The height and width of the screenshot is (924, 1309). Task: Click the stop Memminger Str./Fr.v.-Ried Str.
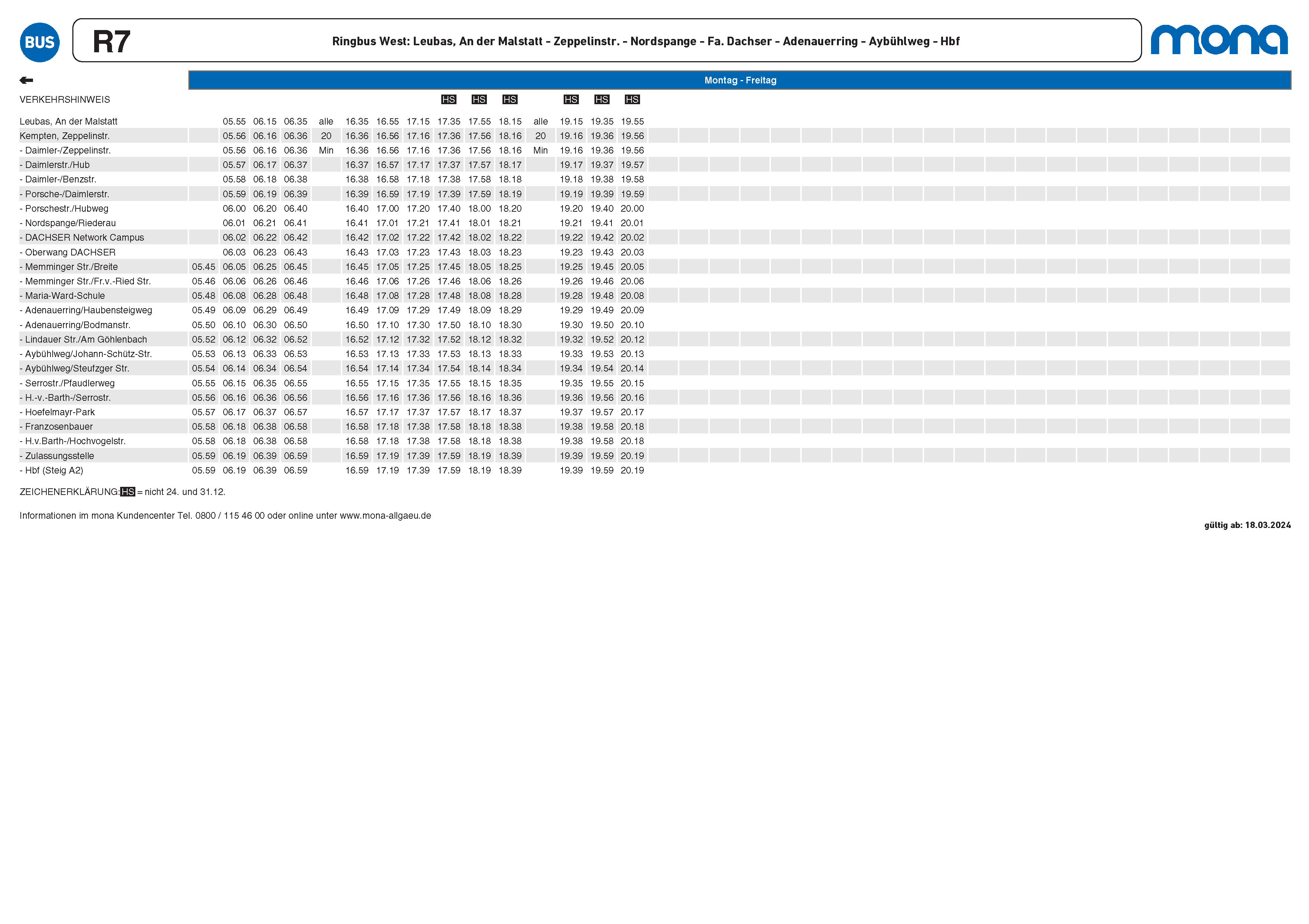pyautogui.click(x=85, y=281)
